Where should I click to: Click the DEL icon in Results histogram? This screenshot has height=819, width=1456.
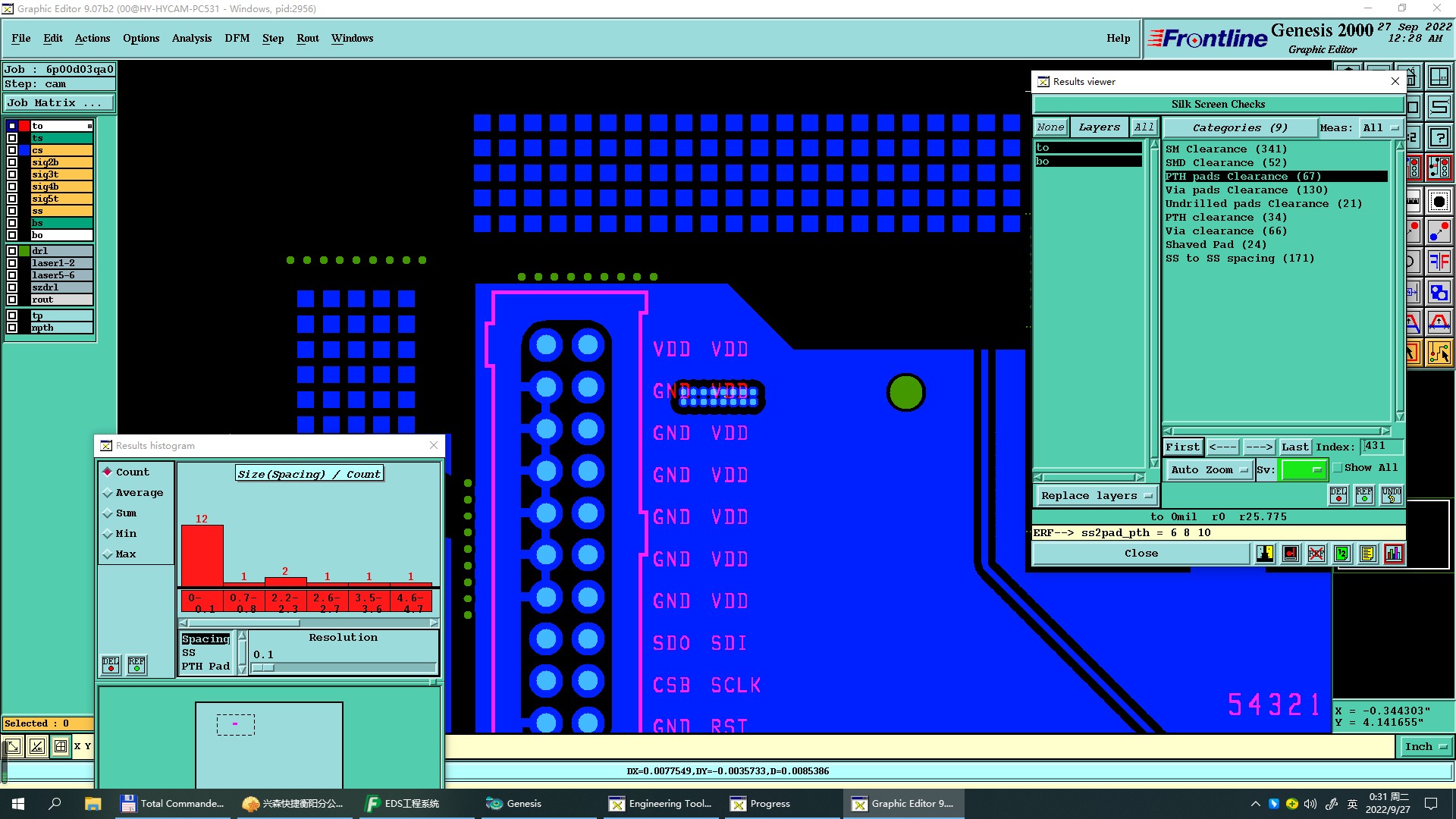[x=111, y=665]
